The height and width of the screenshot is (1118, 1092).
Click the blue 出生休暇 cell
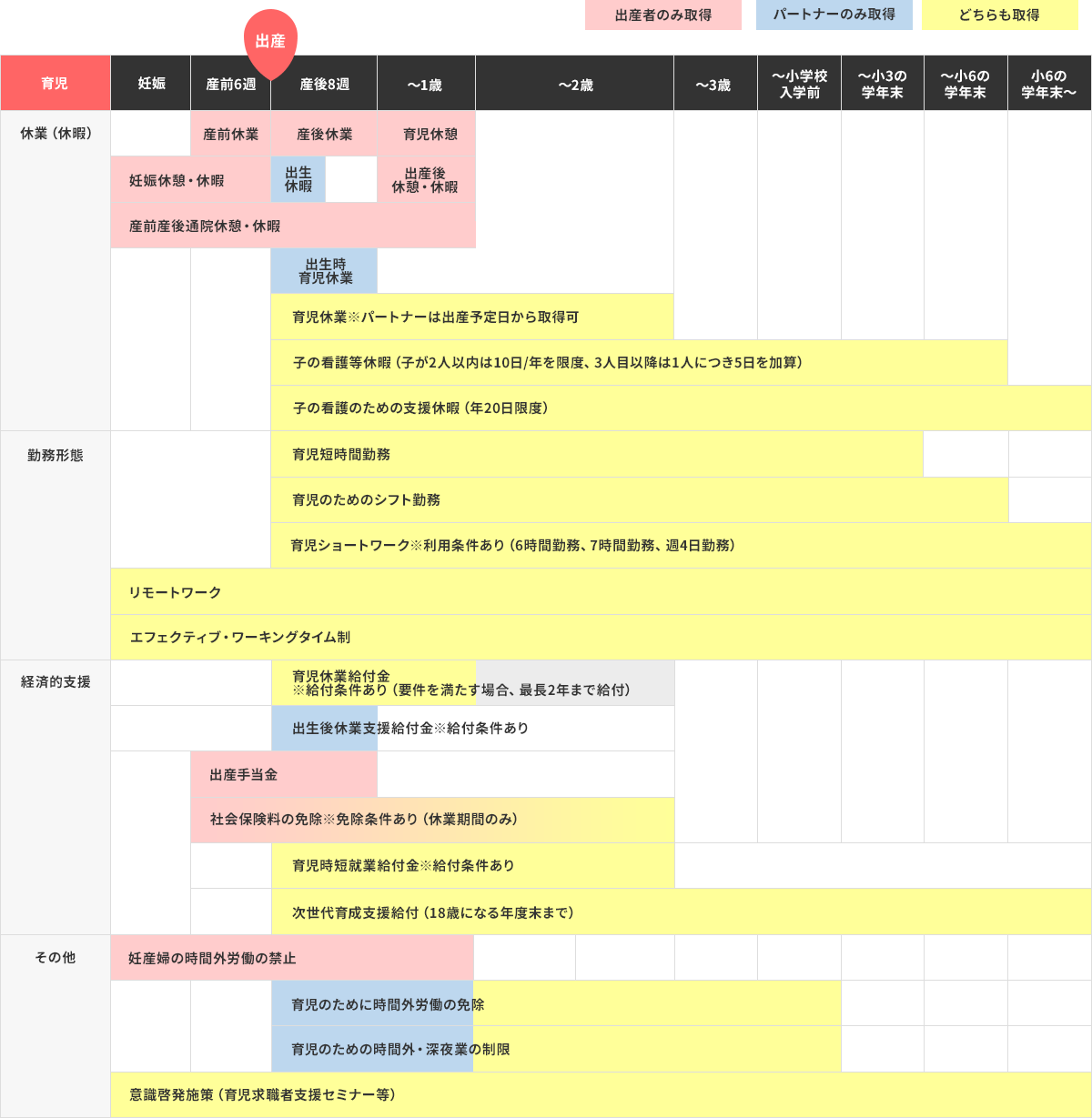(x=298, y=179)
